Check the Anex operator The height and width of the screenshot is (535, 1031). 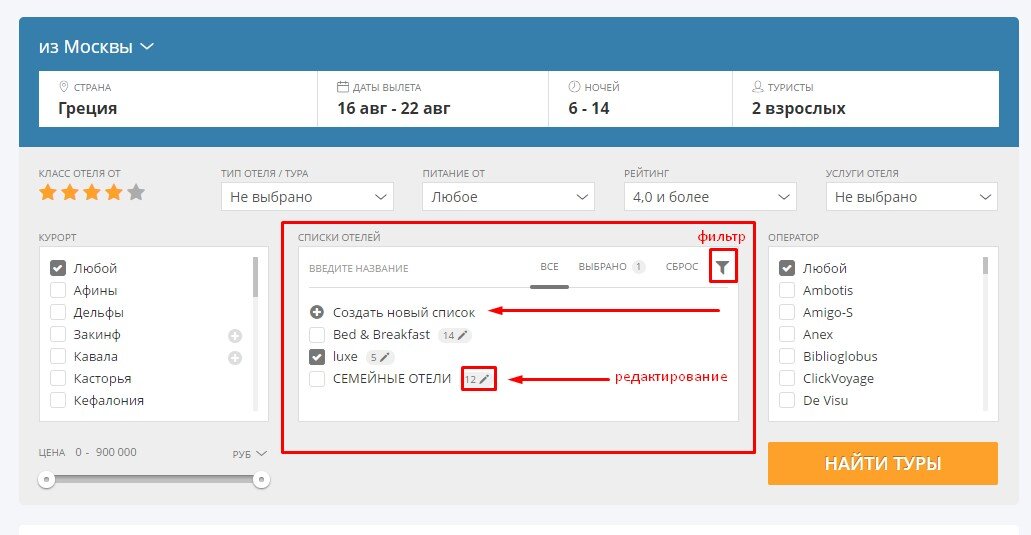[x=787, y=334]
